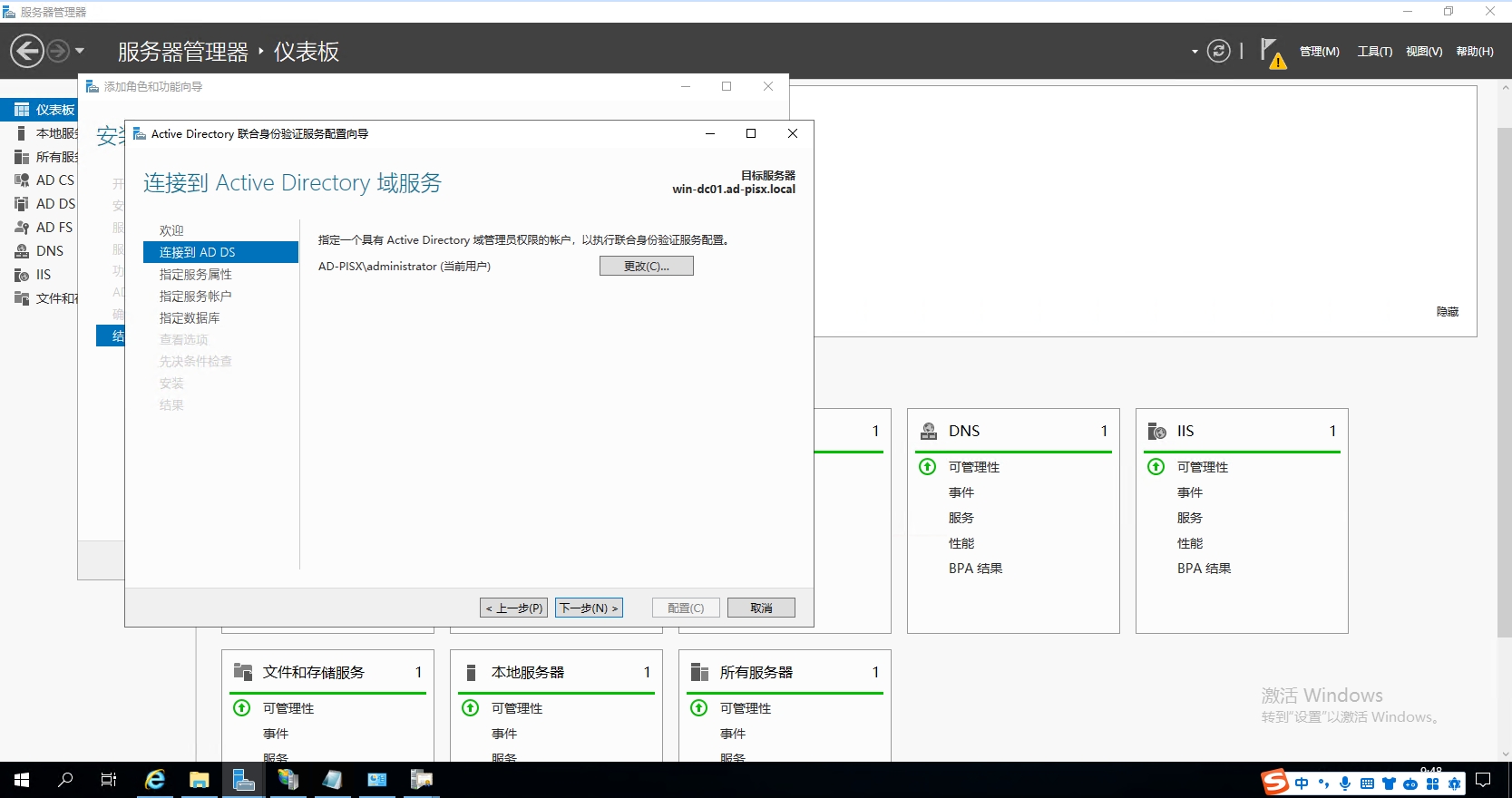The image size is (1512, 798).
Task: Click the Sogou input method icon
Action: (1274, 782)
